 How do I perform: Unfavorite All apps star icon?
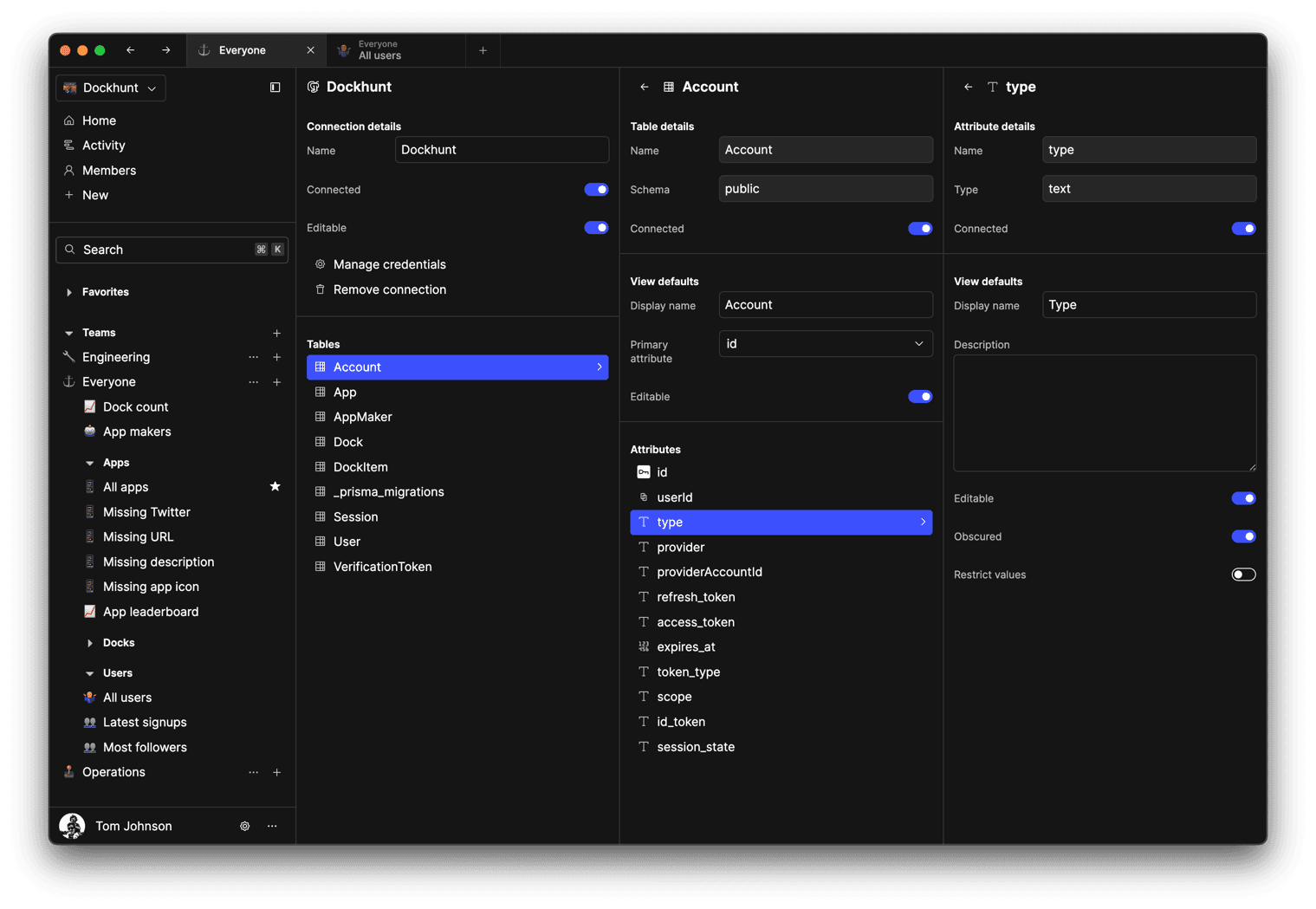(275, 487)
